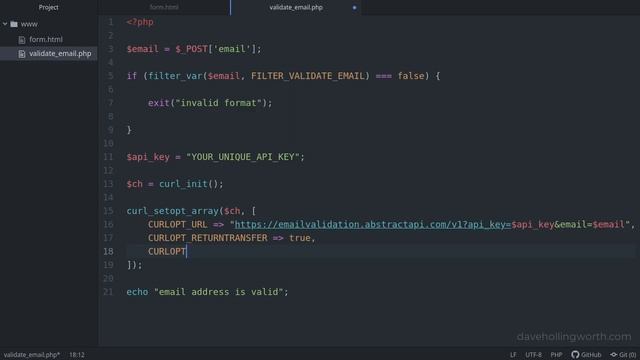The width and height of the screenshot is (640, 360).
Task: Click the Project panel header
Action: coord(49,7)
